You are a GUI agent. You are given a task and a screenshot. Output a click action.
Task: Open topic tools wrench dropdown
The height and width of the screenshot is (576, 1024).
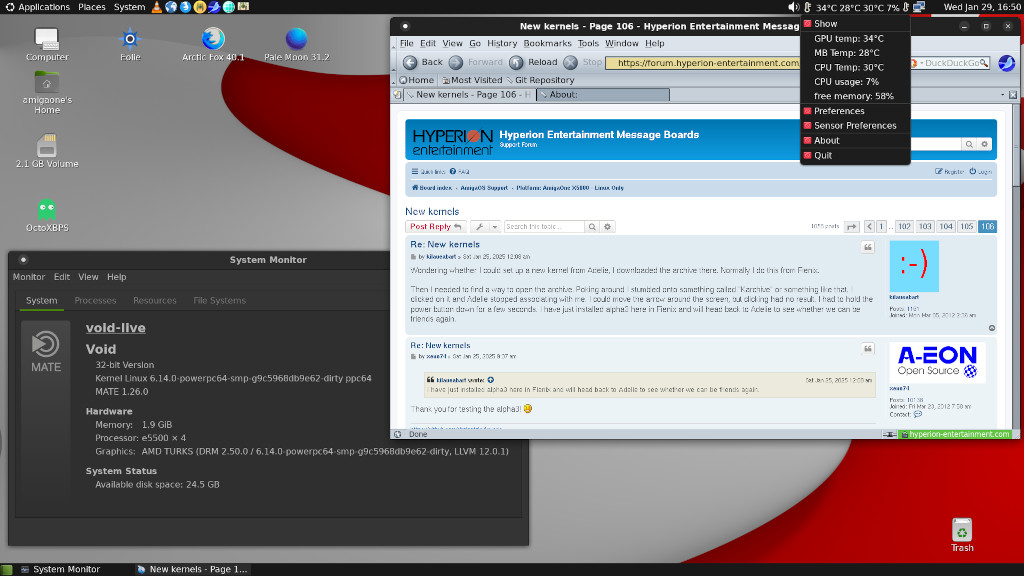(x=485, y=227)
